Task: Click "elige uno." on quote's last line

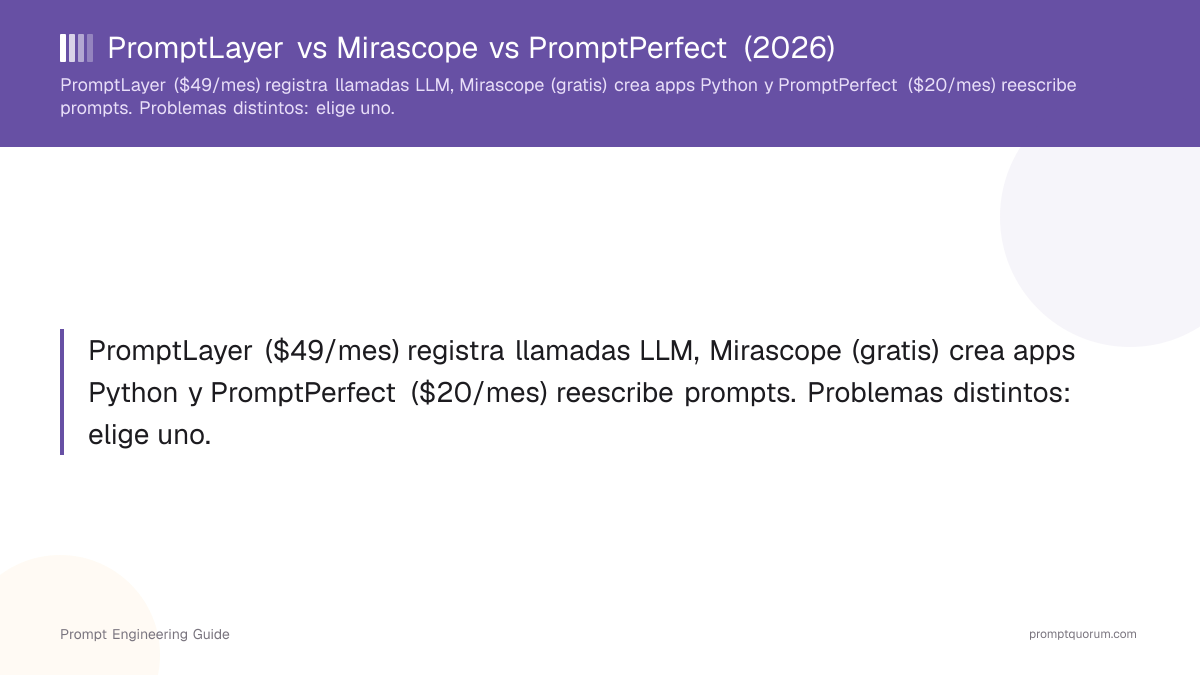Action: pos(150,434)
